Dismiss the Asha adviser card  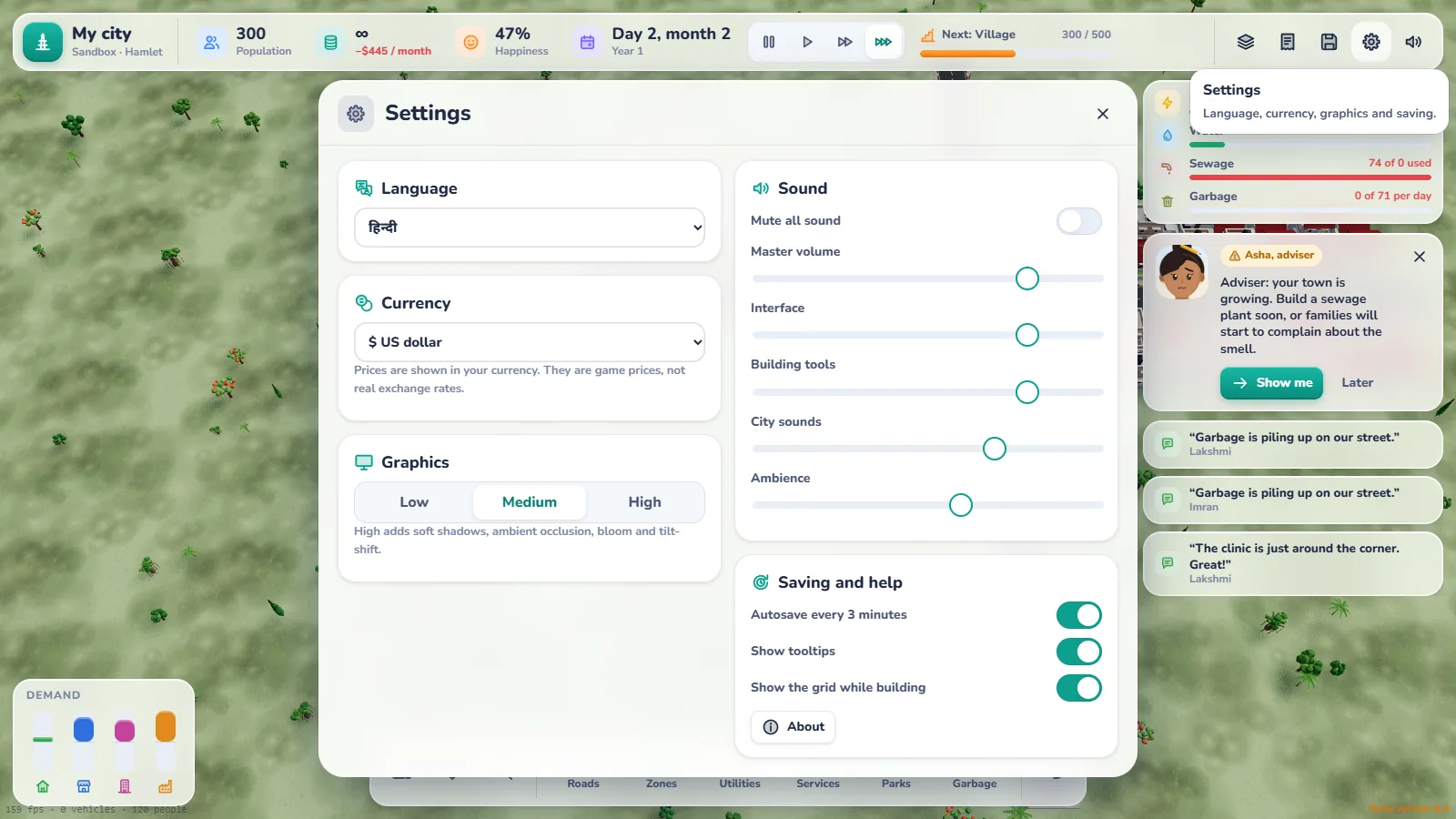(1420, 257)
